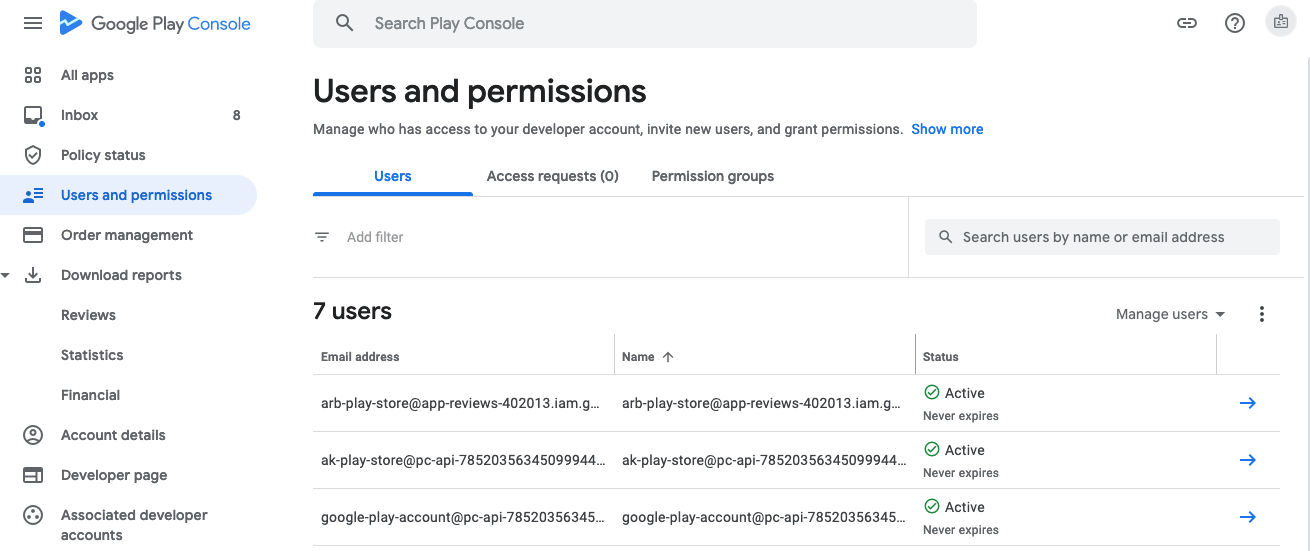Click Never expires in google-play-account row
Viewport: 1310px width, 551px height.
(x=961, y=530)
